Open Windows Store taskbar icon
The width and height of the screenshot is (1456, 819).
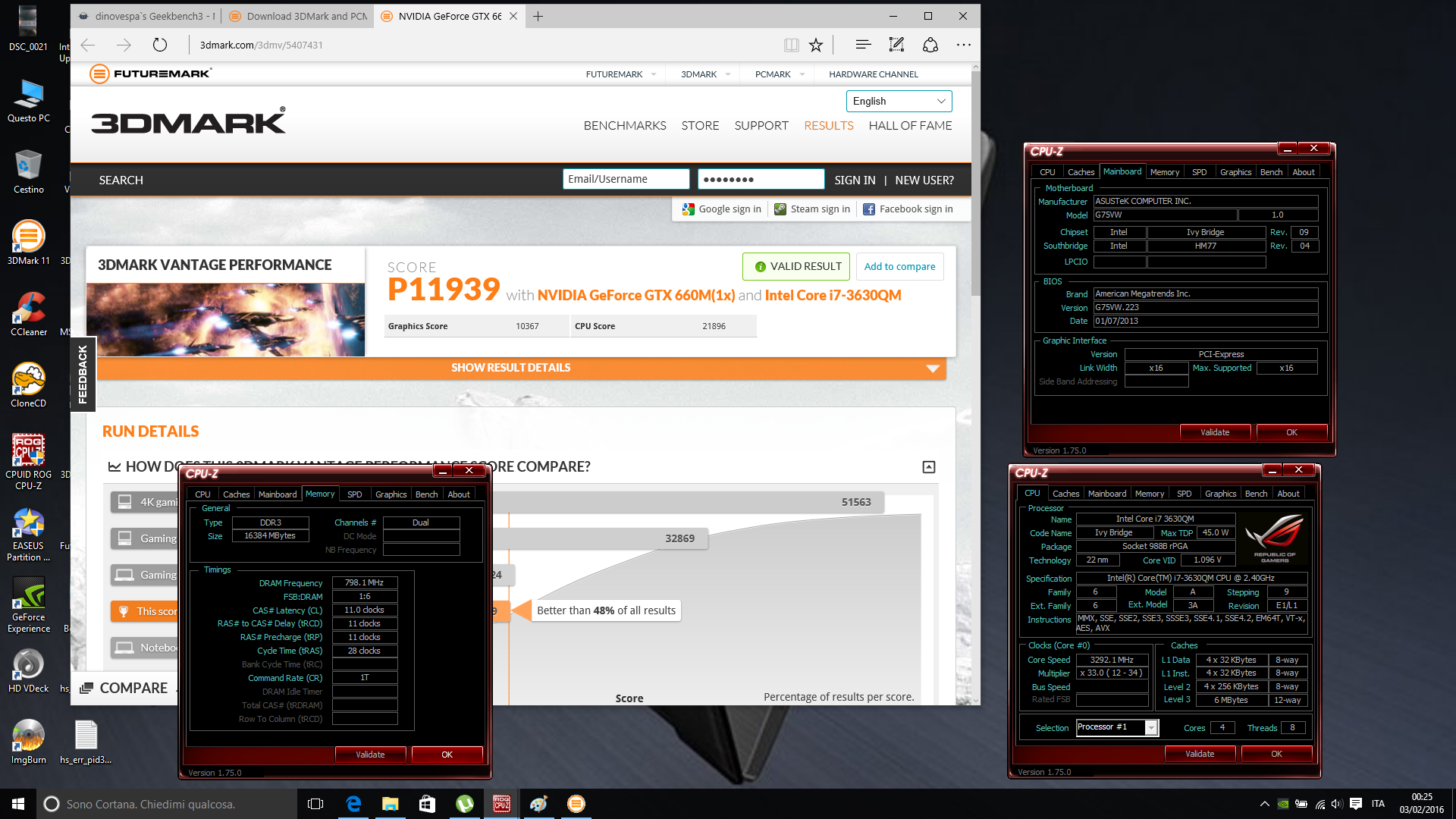tap(428, 804)
